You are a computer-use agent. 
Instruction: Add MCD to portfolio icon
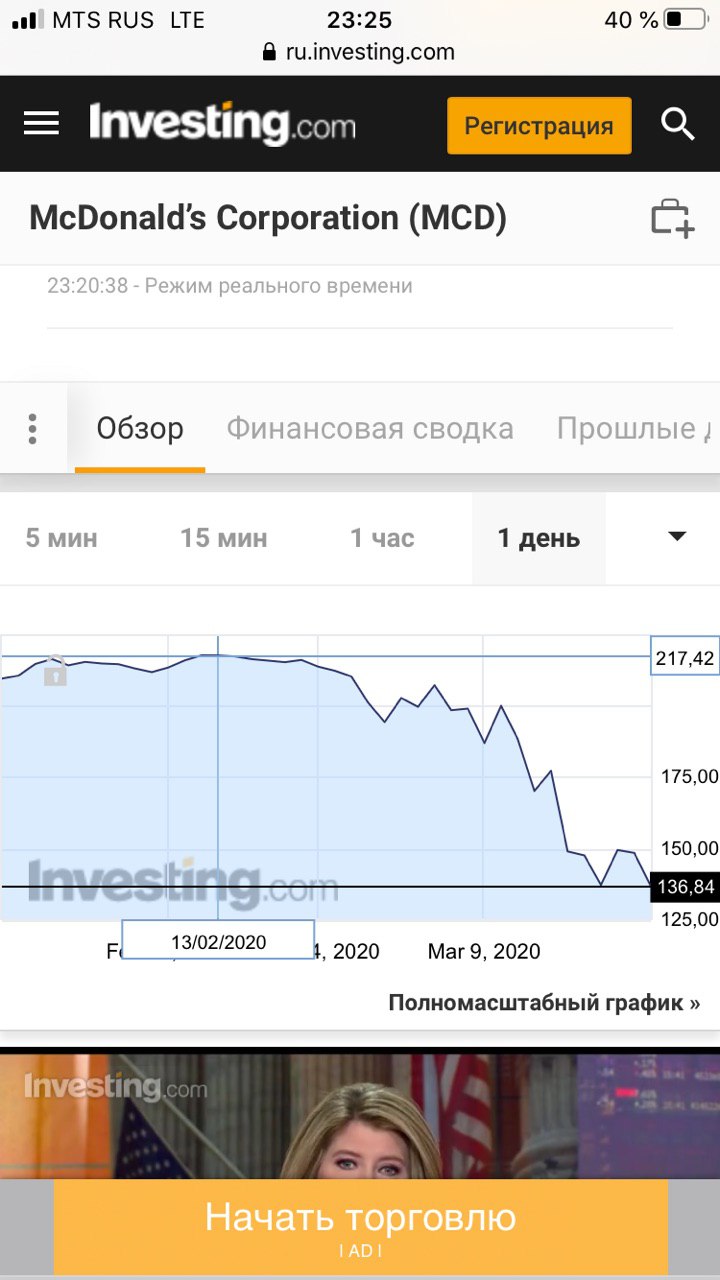[x=672, y=218]
